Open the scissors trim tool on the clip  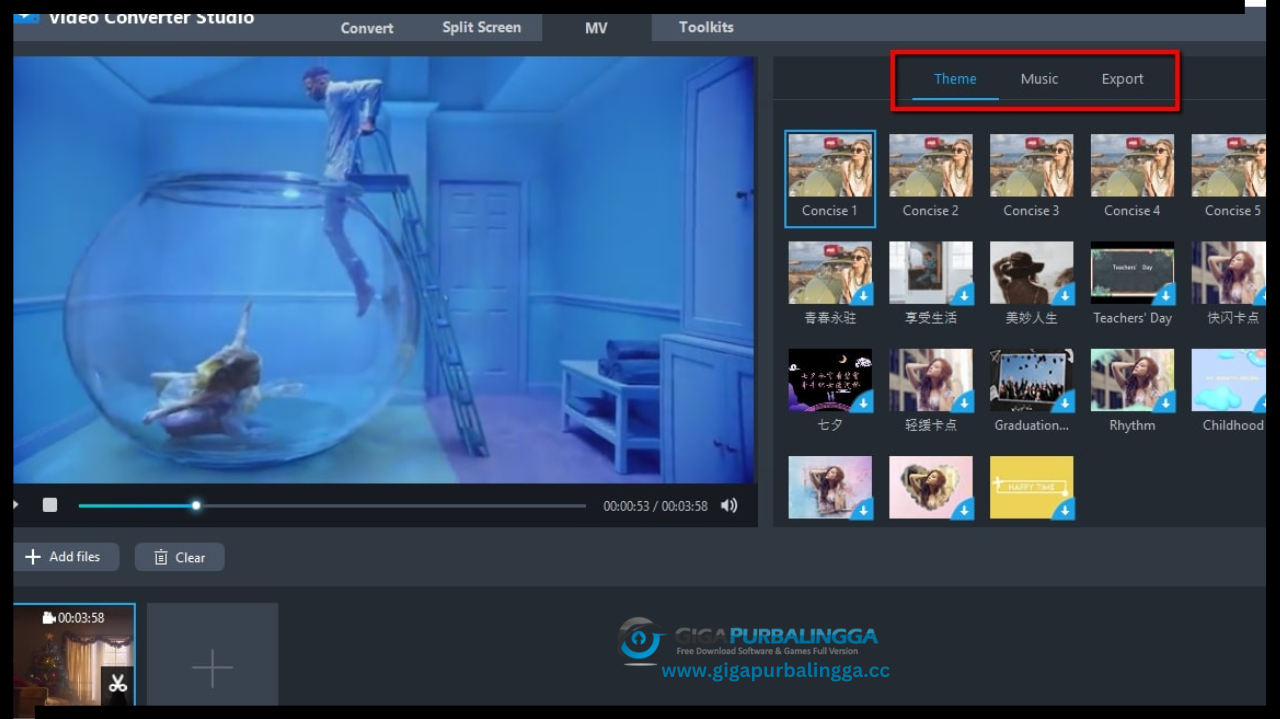click(x=118, y=684)
